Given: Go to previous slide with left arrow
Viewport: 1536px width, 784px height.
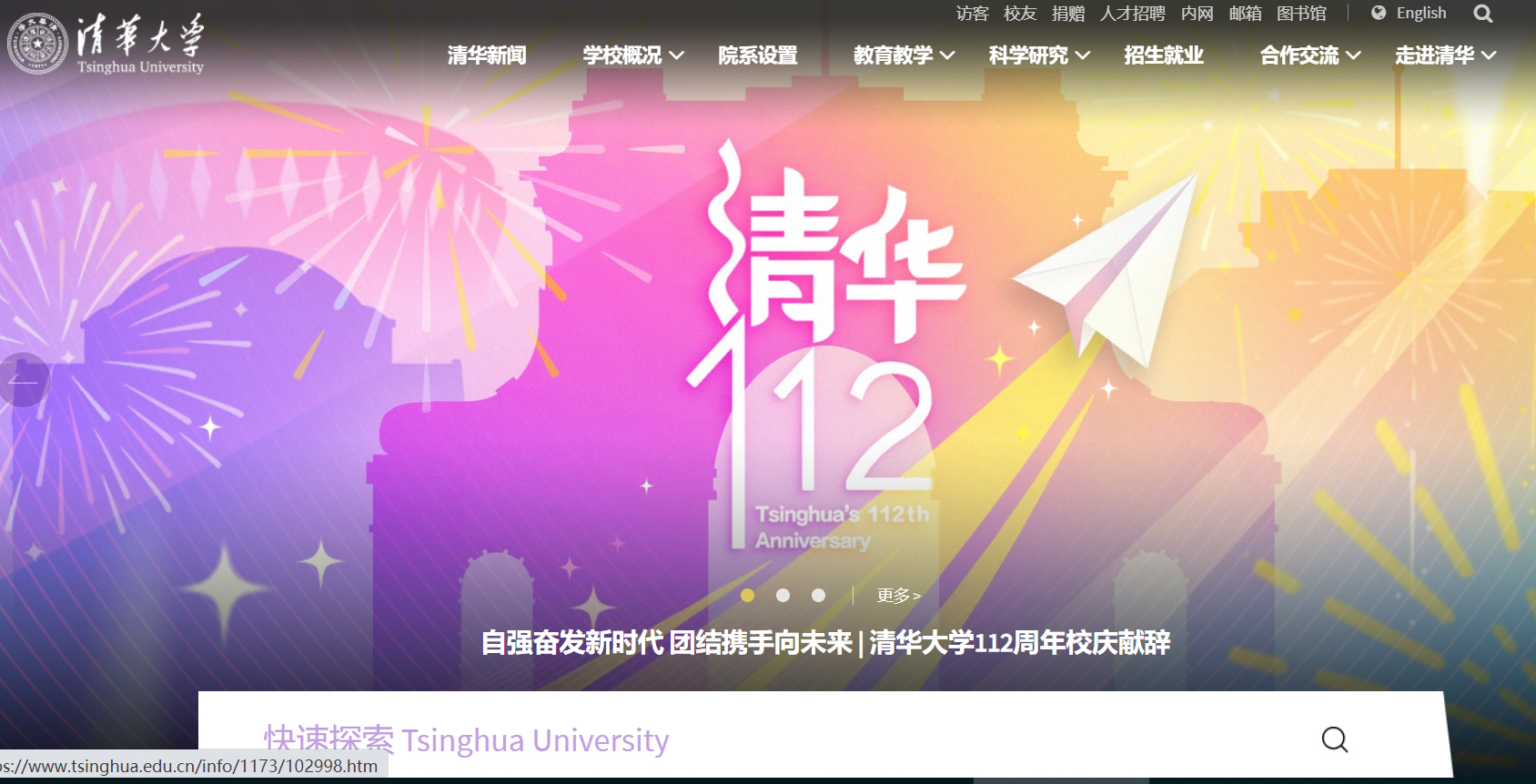Looking at the screenshot, I should pyautogui.click(x=22, y=379).
